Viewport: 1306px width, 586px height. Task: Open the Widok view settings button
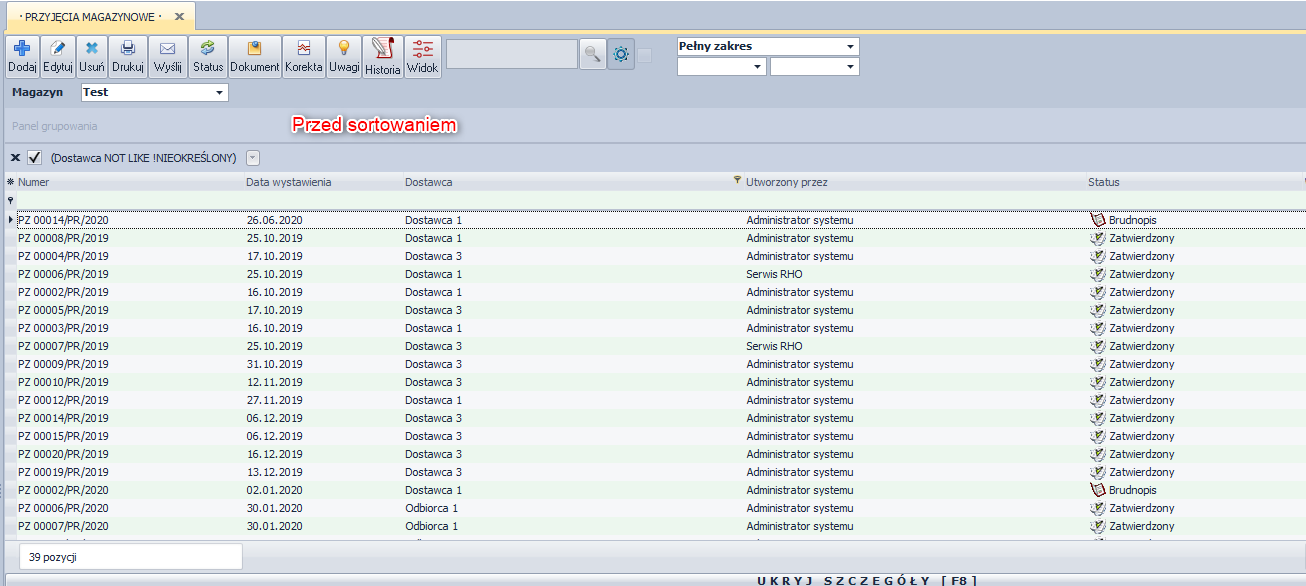pos(423,55)
